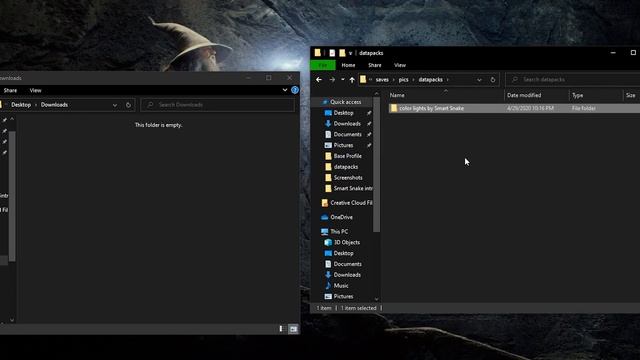640x360 pixels.
Task: Open the Home ribbon tab
Action: click(x=348, y=65)
